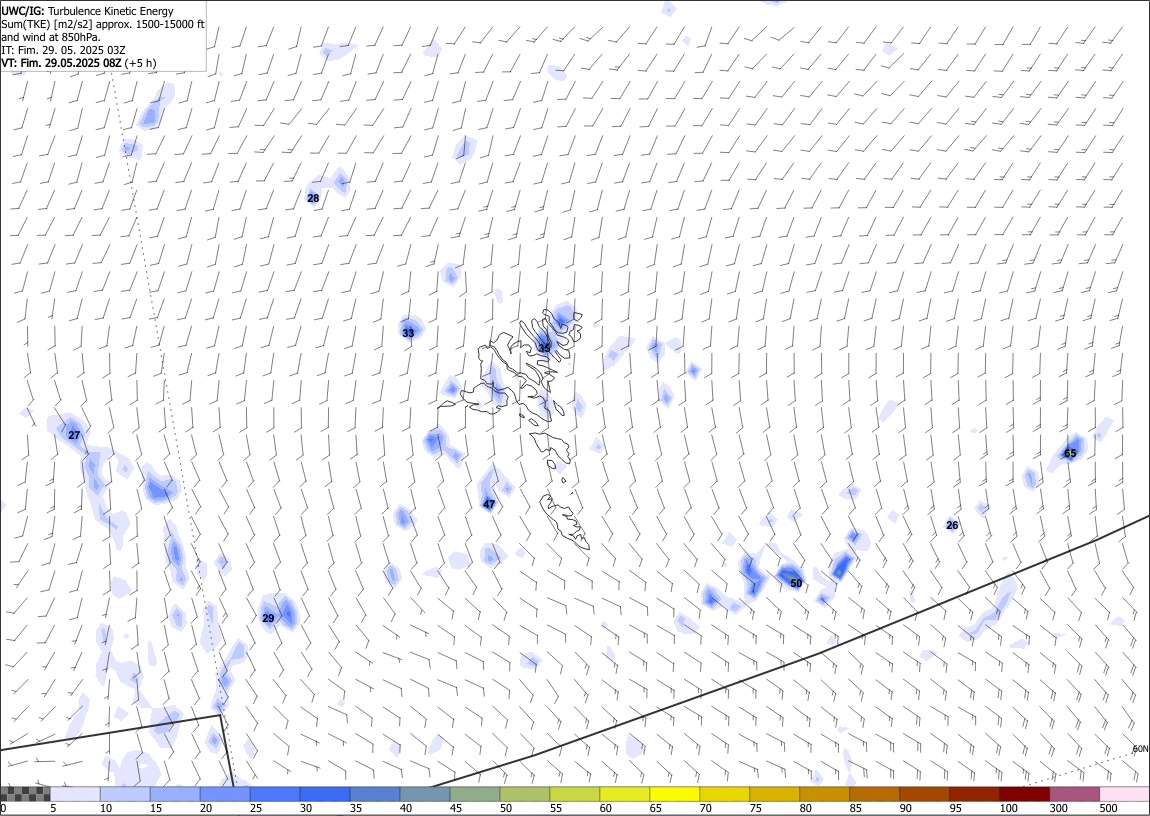The width and height of the screenshot is (1150, 816).
Task: Click the TKE value 26 on the map
Action: (x=952, y=526)
